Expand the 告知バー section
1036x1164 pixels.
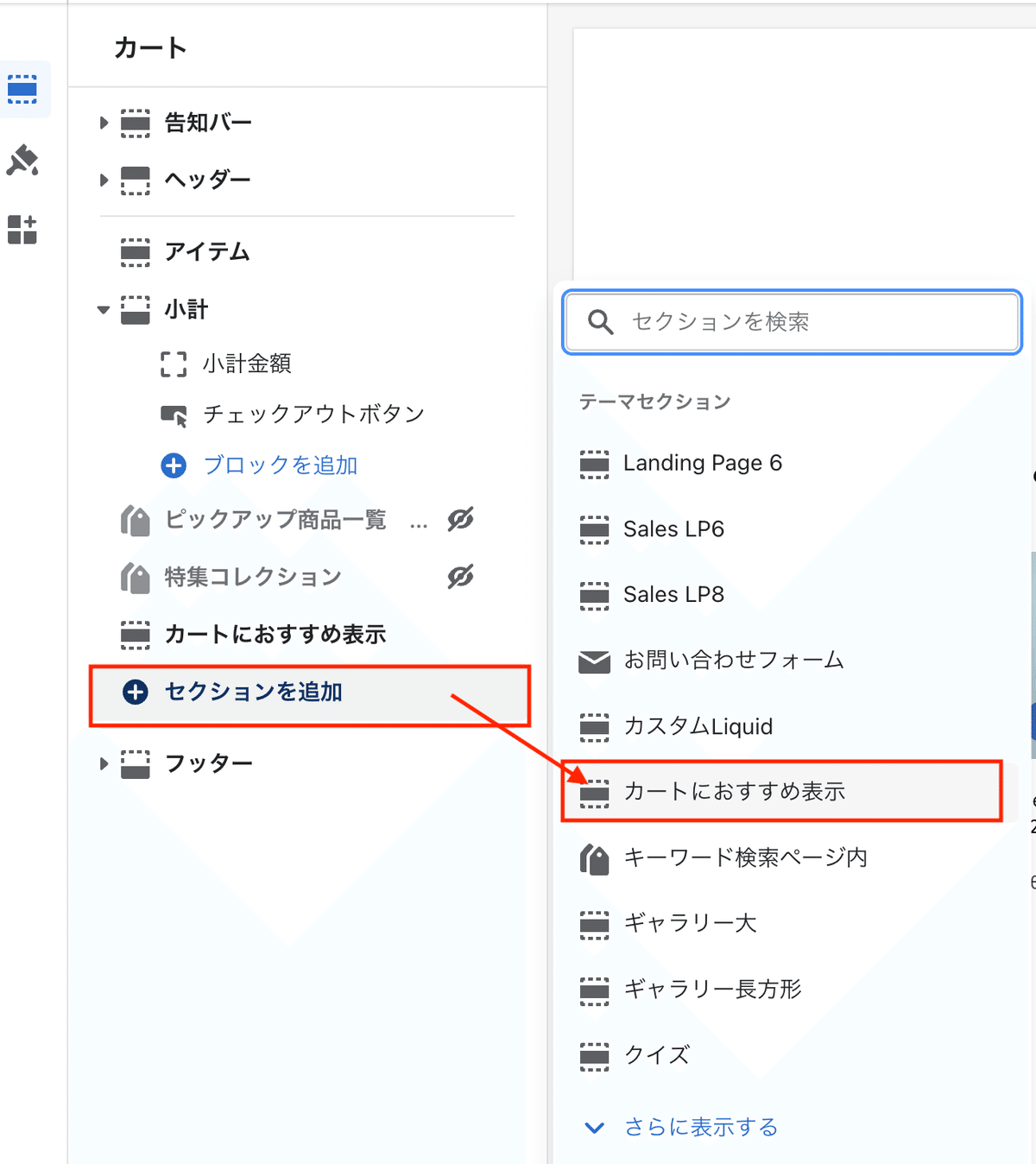(x=104, y=123)
